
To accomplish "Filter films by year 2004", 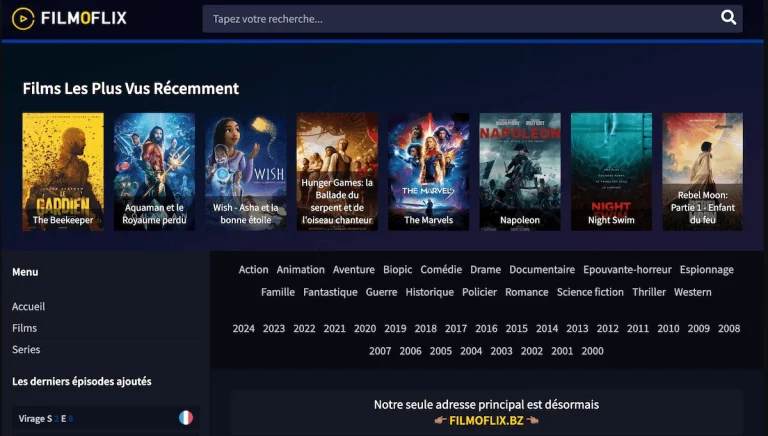I will click(x=471, y=351).
